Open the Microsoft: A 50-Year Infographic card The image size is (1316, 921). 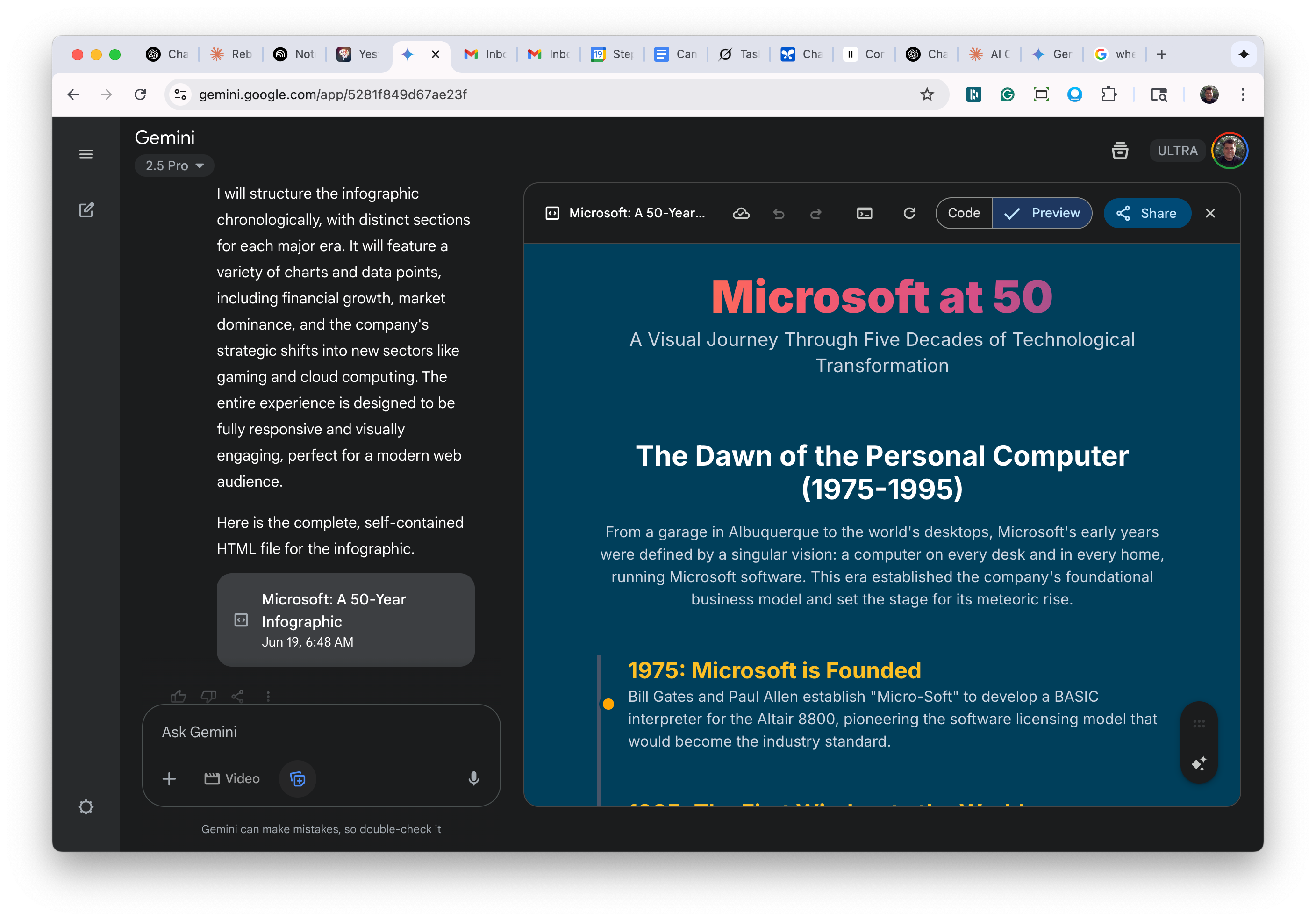click(x=345, y=620)
